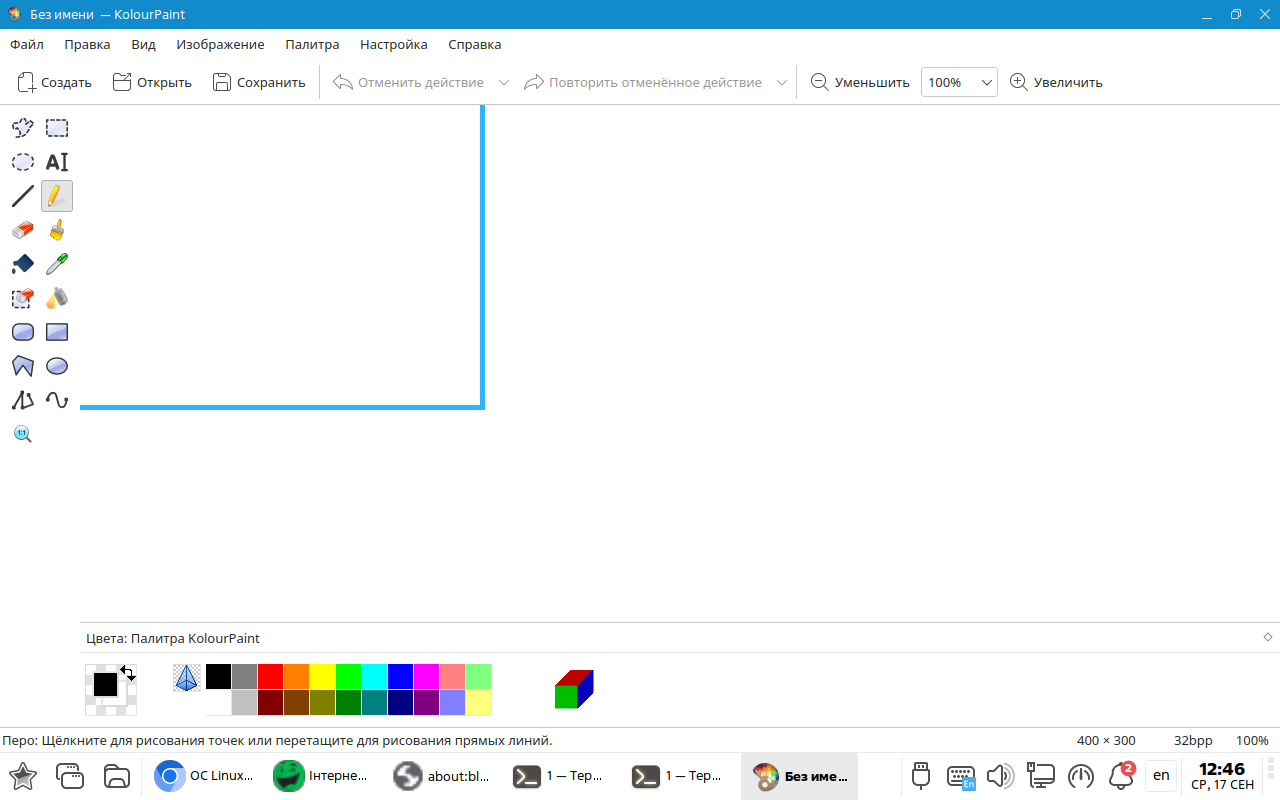Screen dimensions: 1280x800
Task: Select rectangular Selection tool
Action: coord(57,128)
